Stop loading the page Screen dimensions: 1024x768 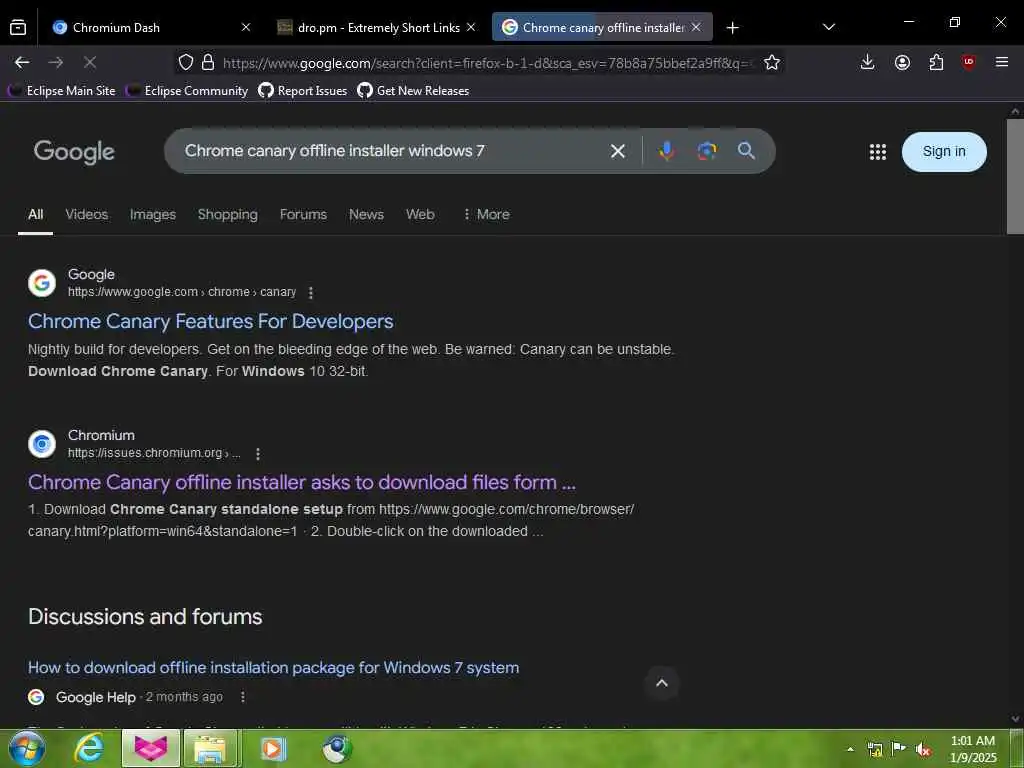pos(90,63)
